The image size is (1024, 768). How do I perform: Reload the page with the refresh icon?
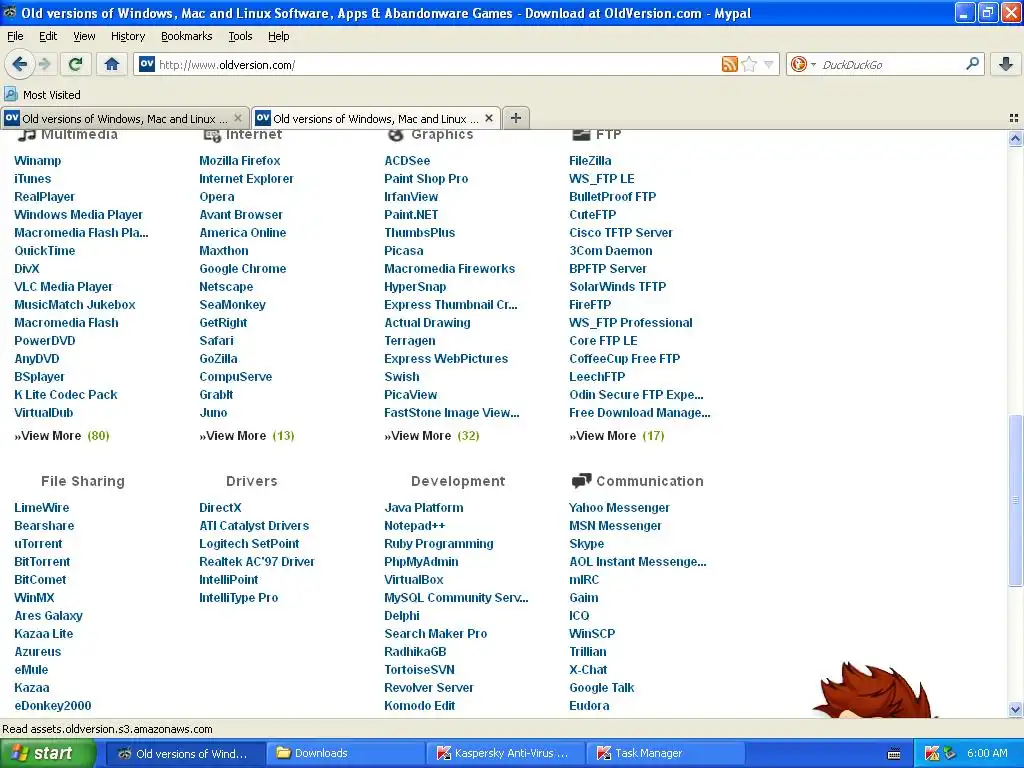[75, 64]
